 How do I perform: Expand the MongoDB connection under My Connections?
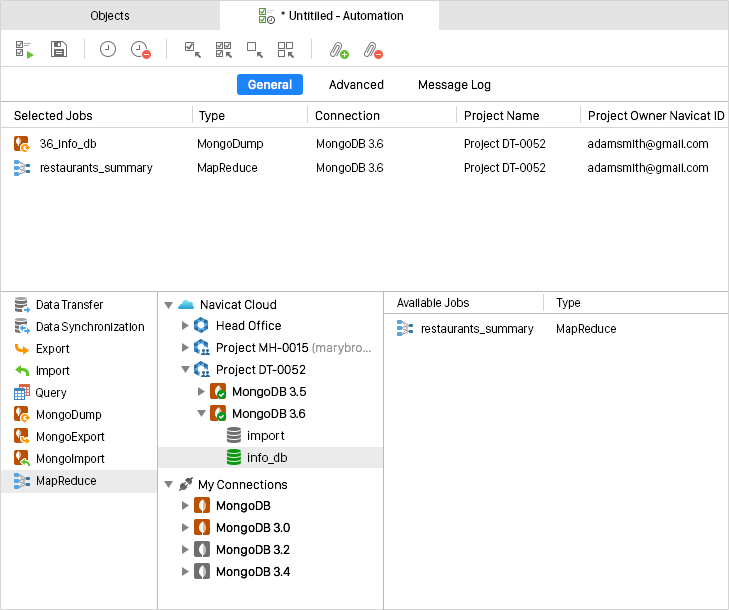pyautogui.click(x=185, y=505)
